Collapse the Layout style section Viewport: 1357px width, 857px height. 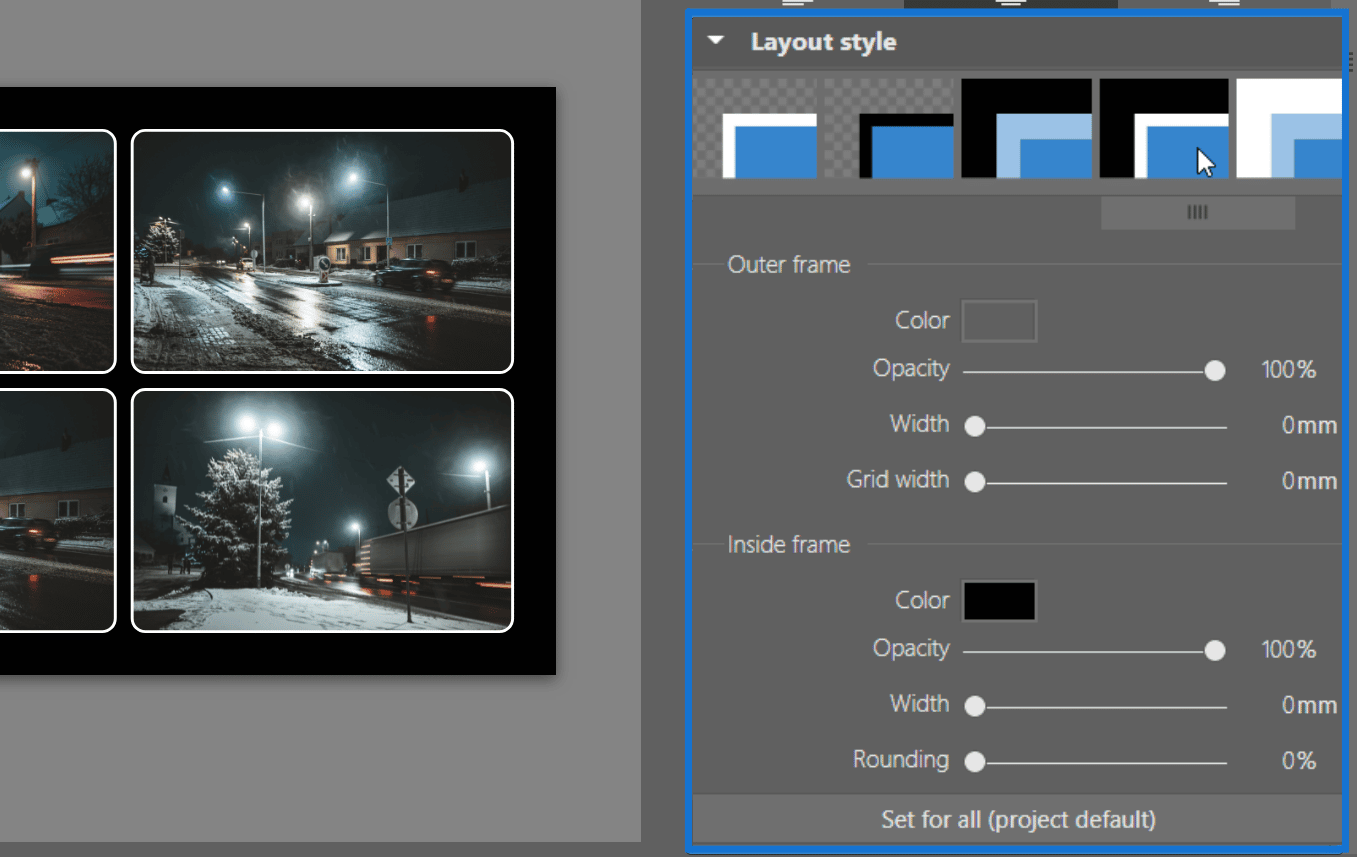pyautogui.click(x=715, y=41)
